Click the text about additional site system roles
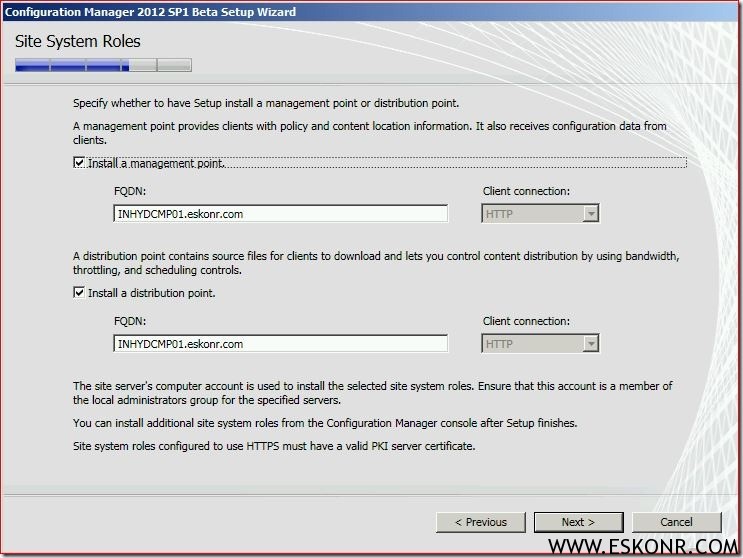This screenshot has height=558, width=743. pyautogui.click(x=325, y=423)
